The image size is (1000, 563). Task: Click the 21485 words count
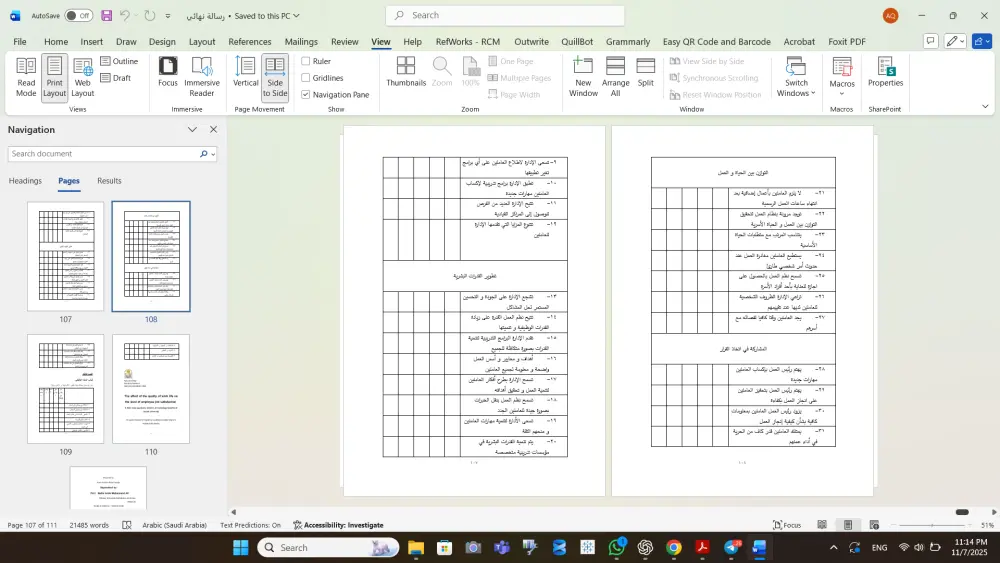tap(89, 525)
